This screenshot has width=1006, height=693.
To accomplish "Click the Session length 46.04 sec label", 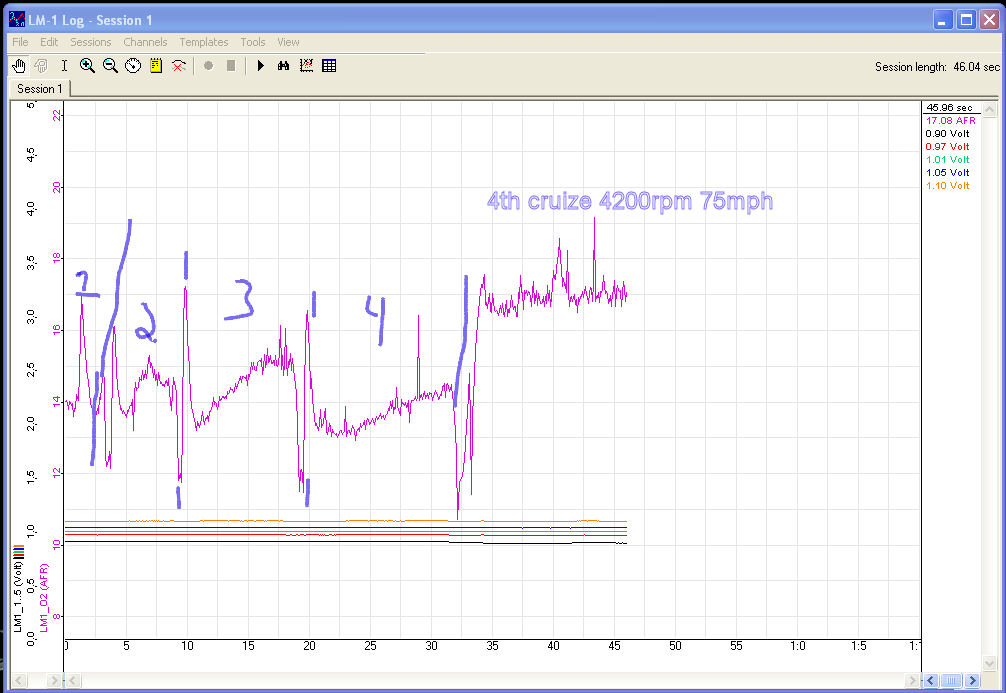I will [937, 67].
